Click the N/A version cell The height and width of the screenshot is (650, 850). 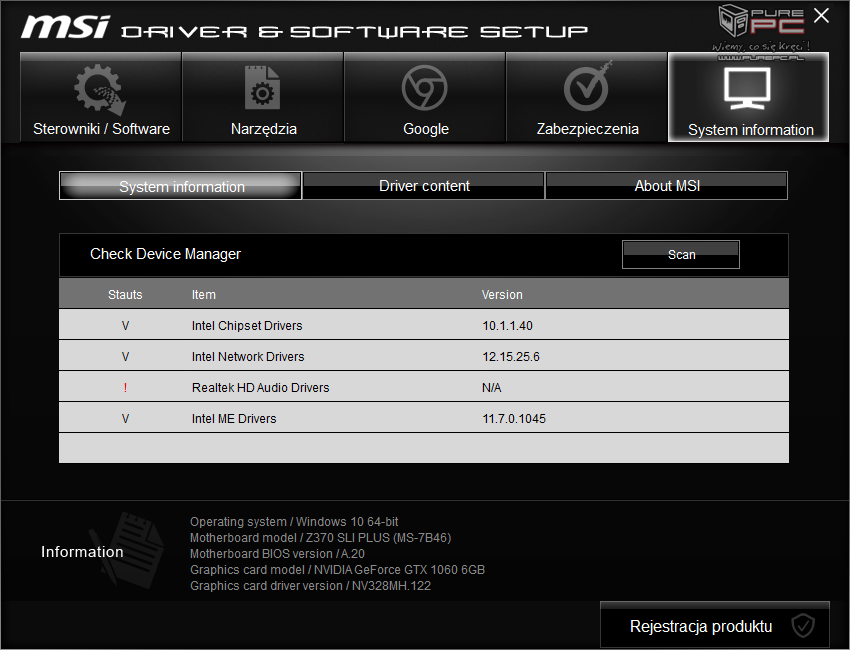click(492, 388)
